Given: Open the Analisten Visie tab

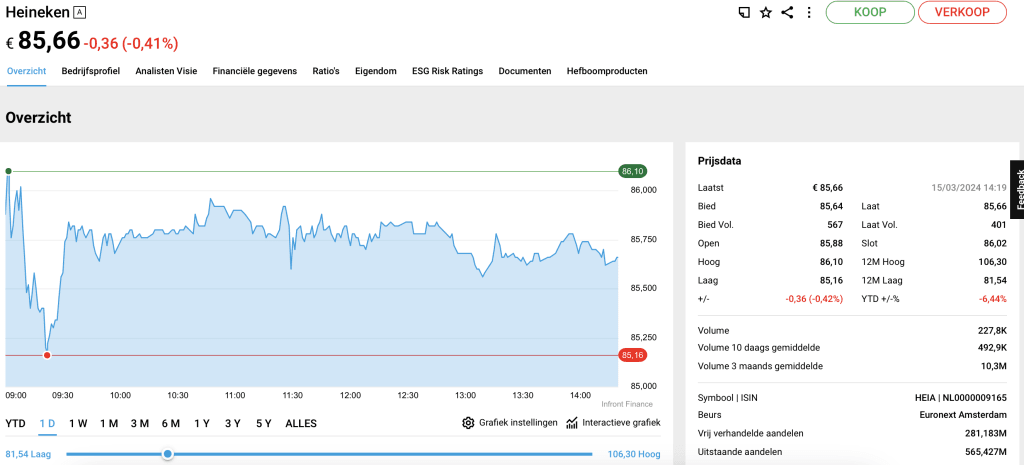Looking at the screenshot, I should 166,71.
